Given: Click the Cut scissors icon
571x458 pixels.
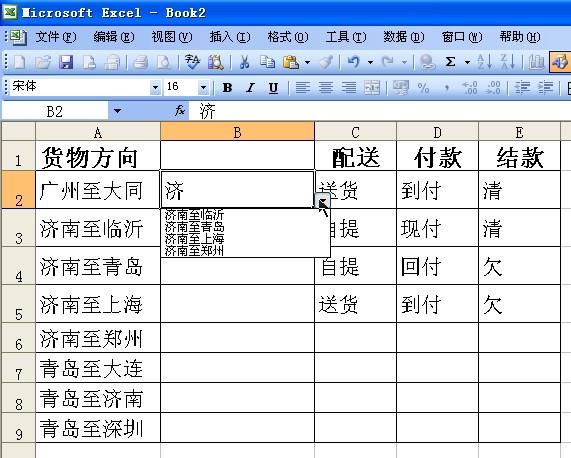Looking at the screenshot, I should (x=244, y=62).
